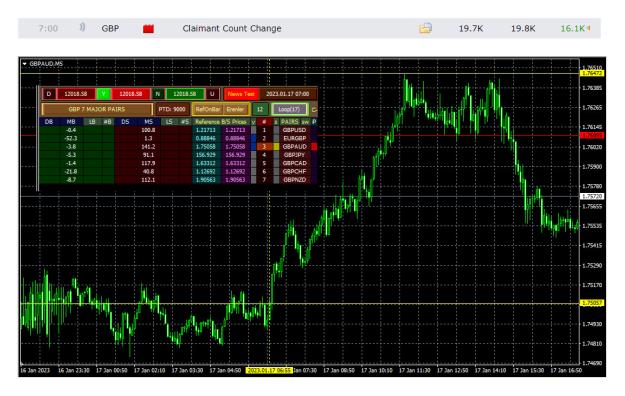Image resolution: width=625 pixels, height=396 pixels.
Task: Click the U button in the panel
Action: pos(212,94)
